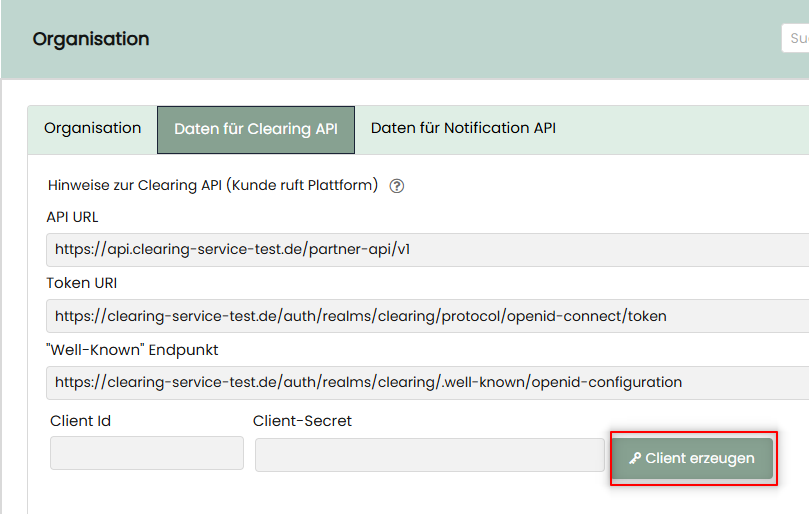Click the Well-Known Endpunkt URL field
The image size is (809, 514).
[427, 382]
